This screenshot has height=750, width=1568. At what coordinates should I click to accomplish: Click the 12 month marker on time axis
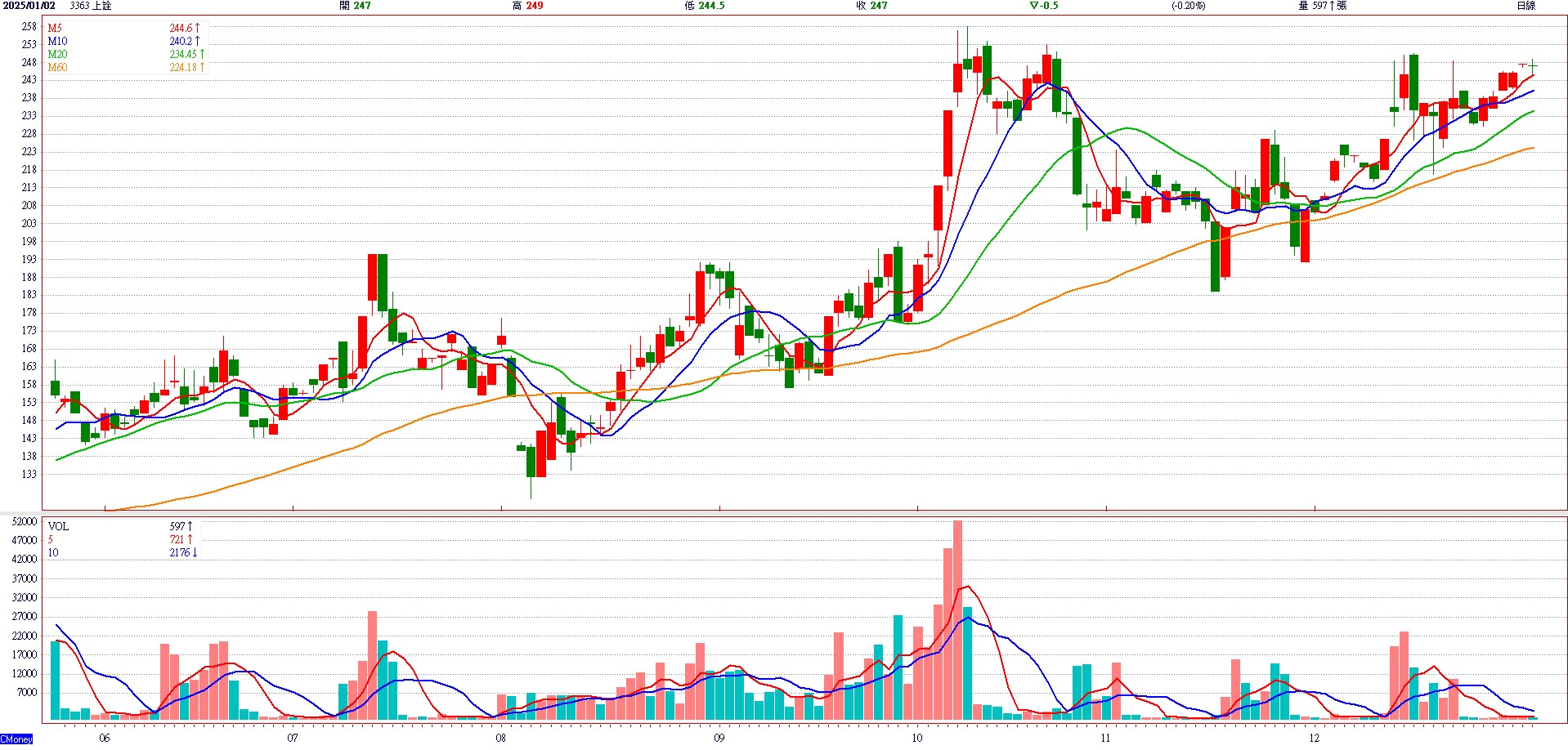pos(1314,739)
